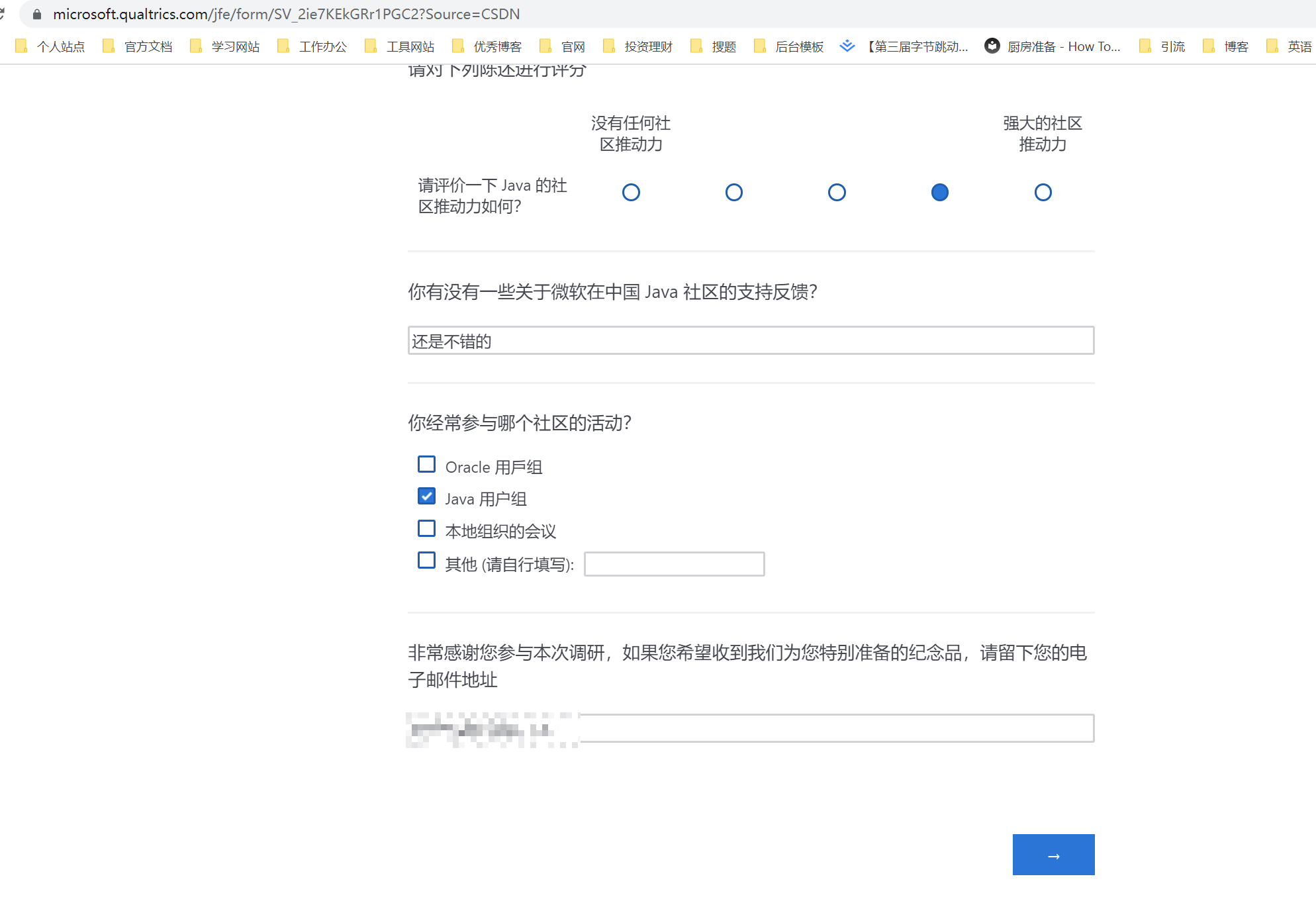Uncheck the Java 用户组 checkbox

[x=427, y=497]
